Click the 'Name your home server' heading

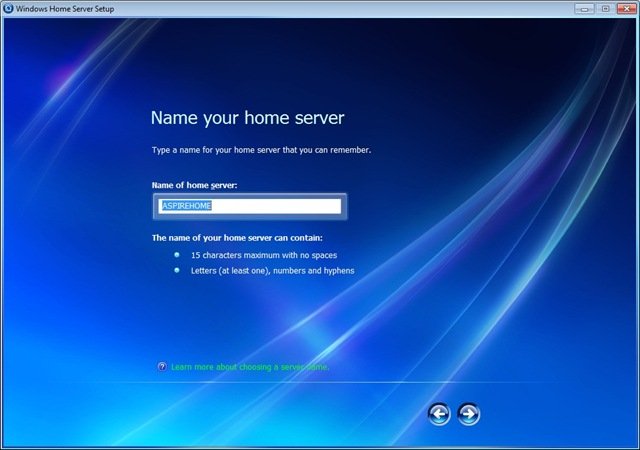pyautogui.click(x=247, y=118)
